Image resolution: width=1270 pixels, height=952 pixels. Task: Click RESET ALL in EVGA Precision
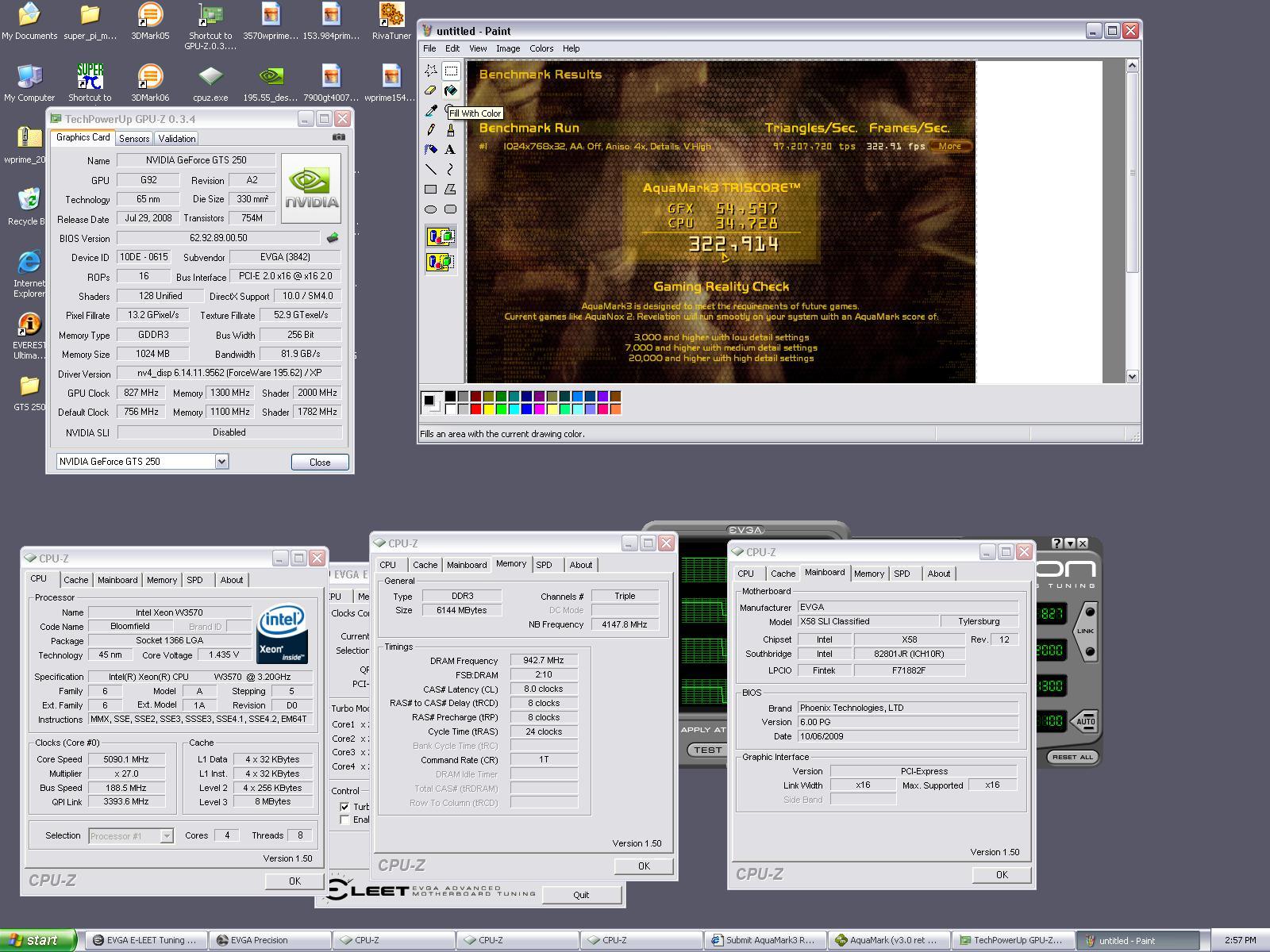[x=1072, y=757]
